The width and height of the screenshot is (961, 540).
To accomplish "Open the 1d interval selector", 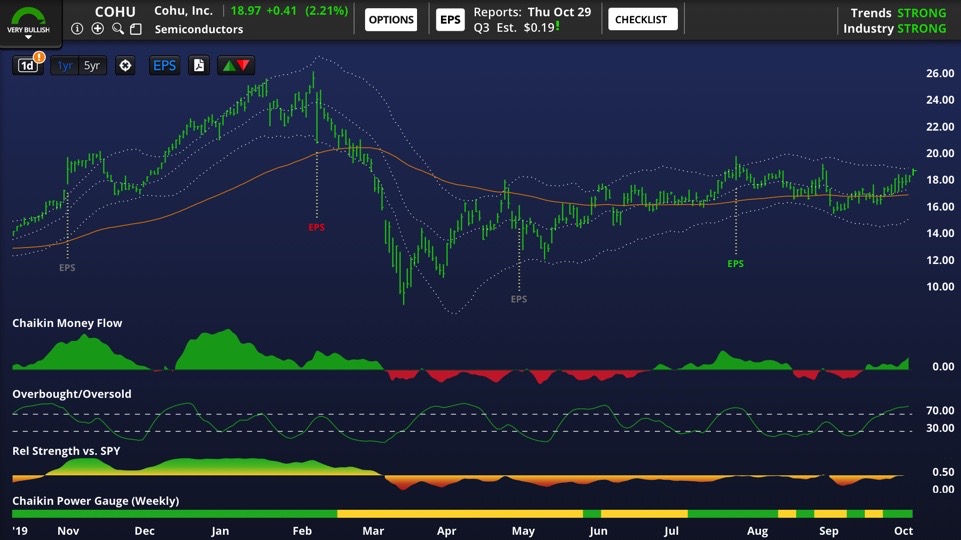I will [x=28, y=66].
